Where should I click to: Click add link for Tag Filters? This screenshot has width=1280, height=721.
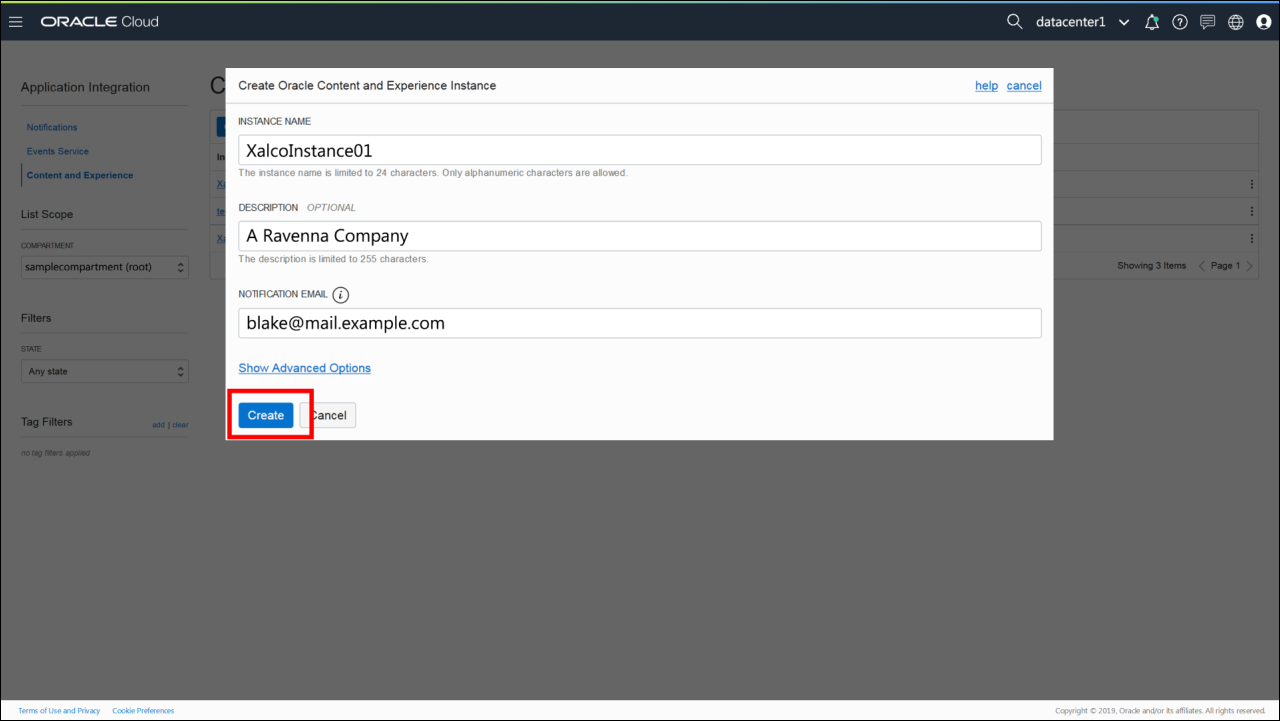coord(158,425)
